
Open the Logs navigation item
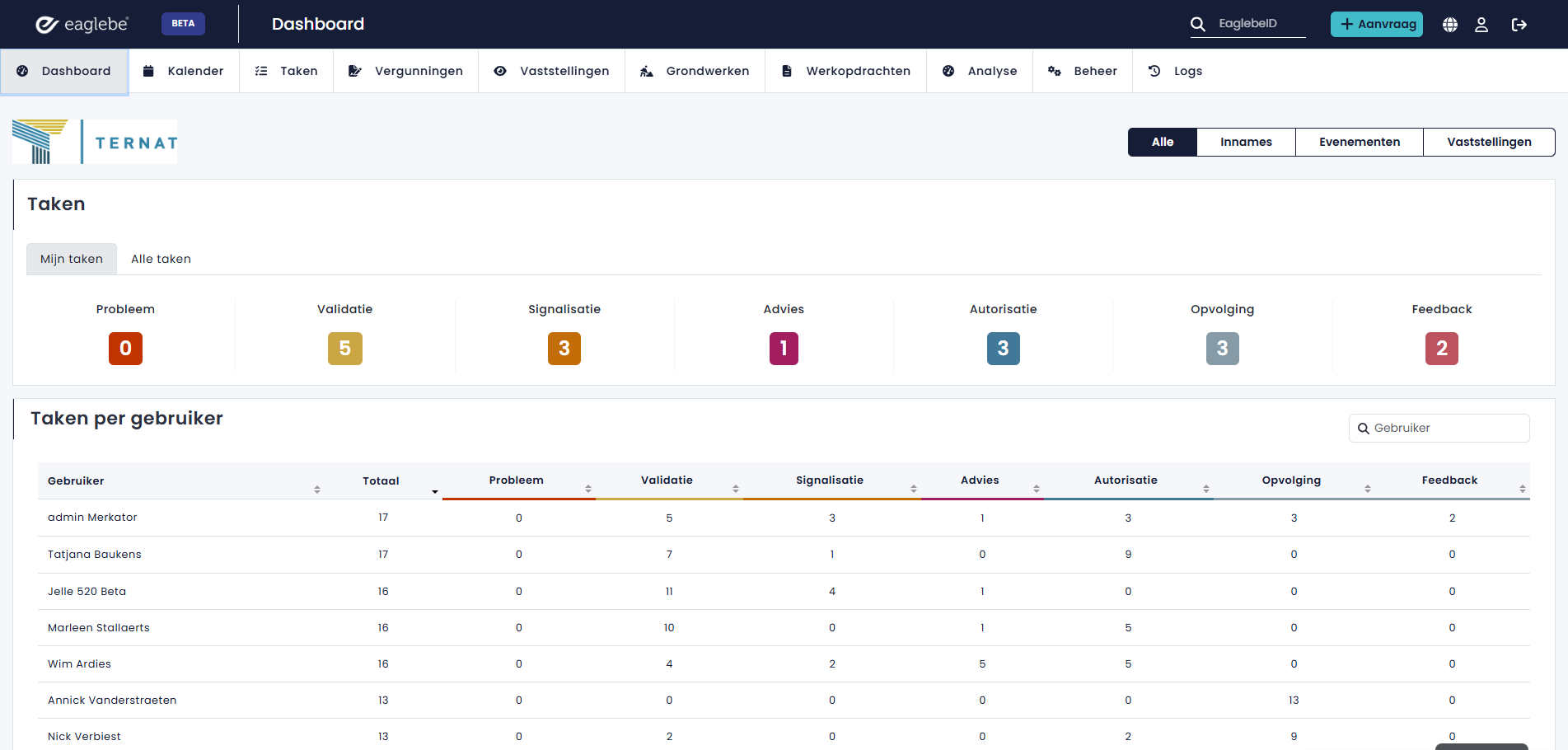(1175, 71)
